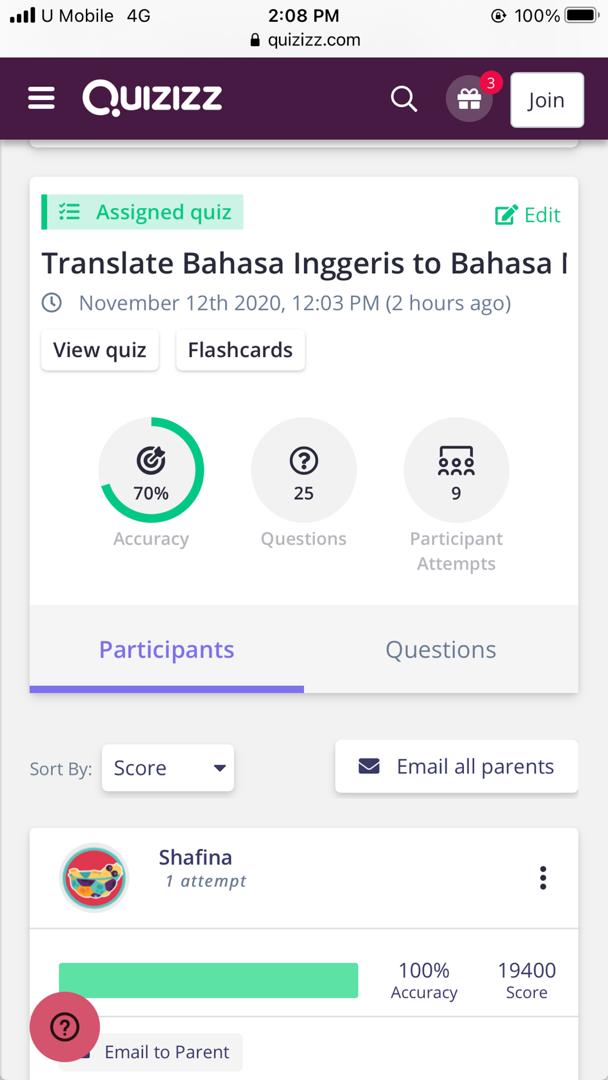Image resolution: width=608 pixels, height=1080 pixels.
Task: Click the red help question icon
Action: pyautogui.click(x=65, y=1027)
